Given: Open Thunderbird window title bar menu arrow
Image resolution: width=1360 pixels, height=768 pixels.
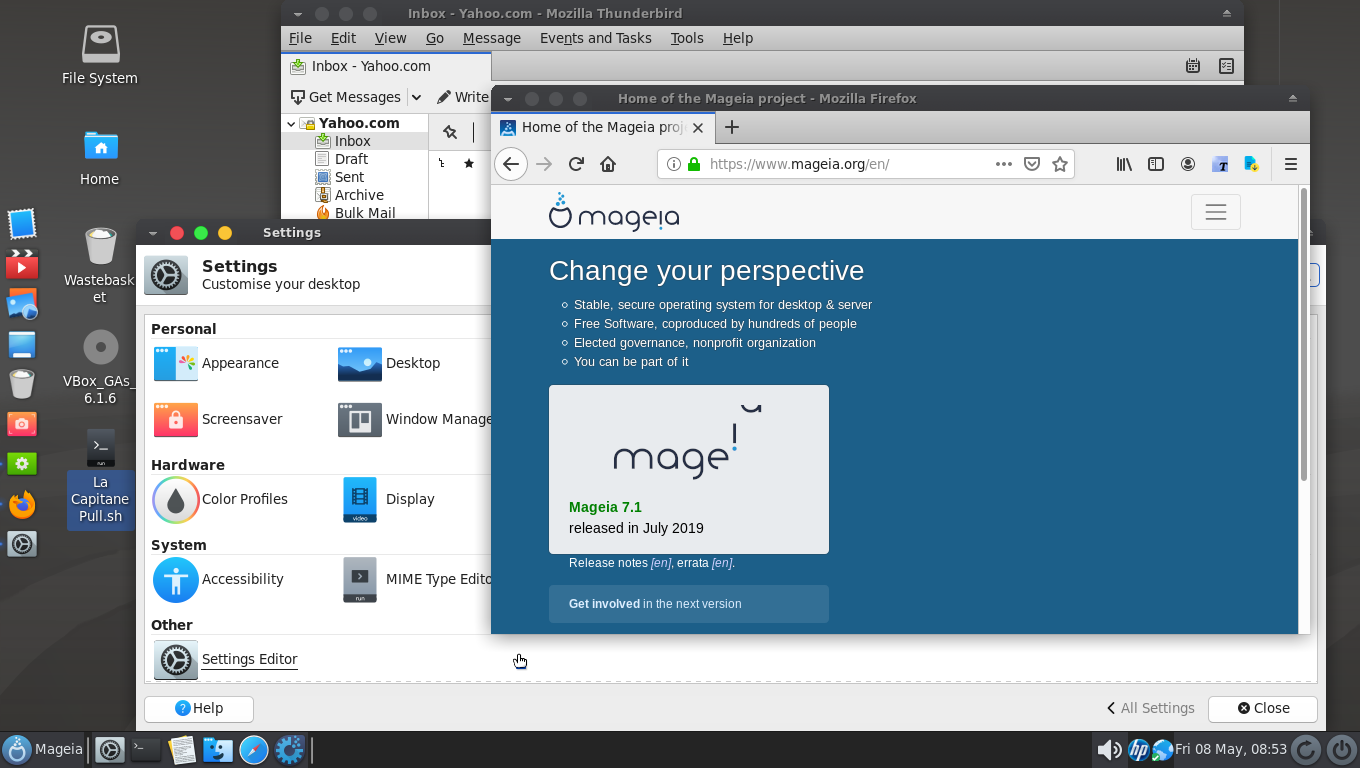Looking at the screenshot, I should pyautogui.click(x=298, y=14).
